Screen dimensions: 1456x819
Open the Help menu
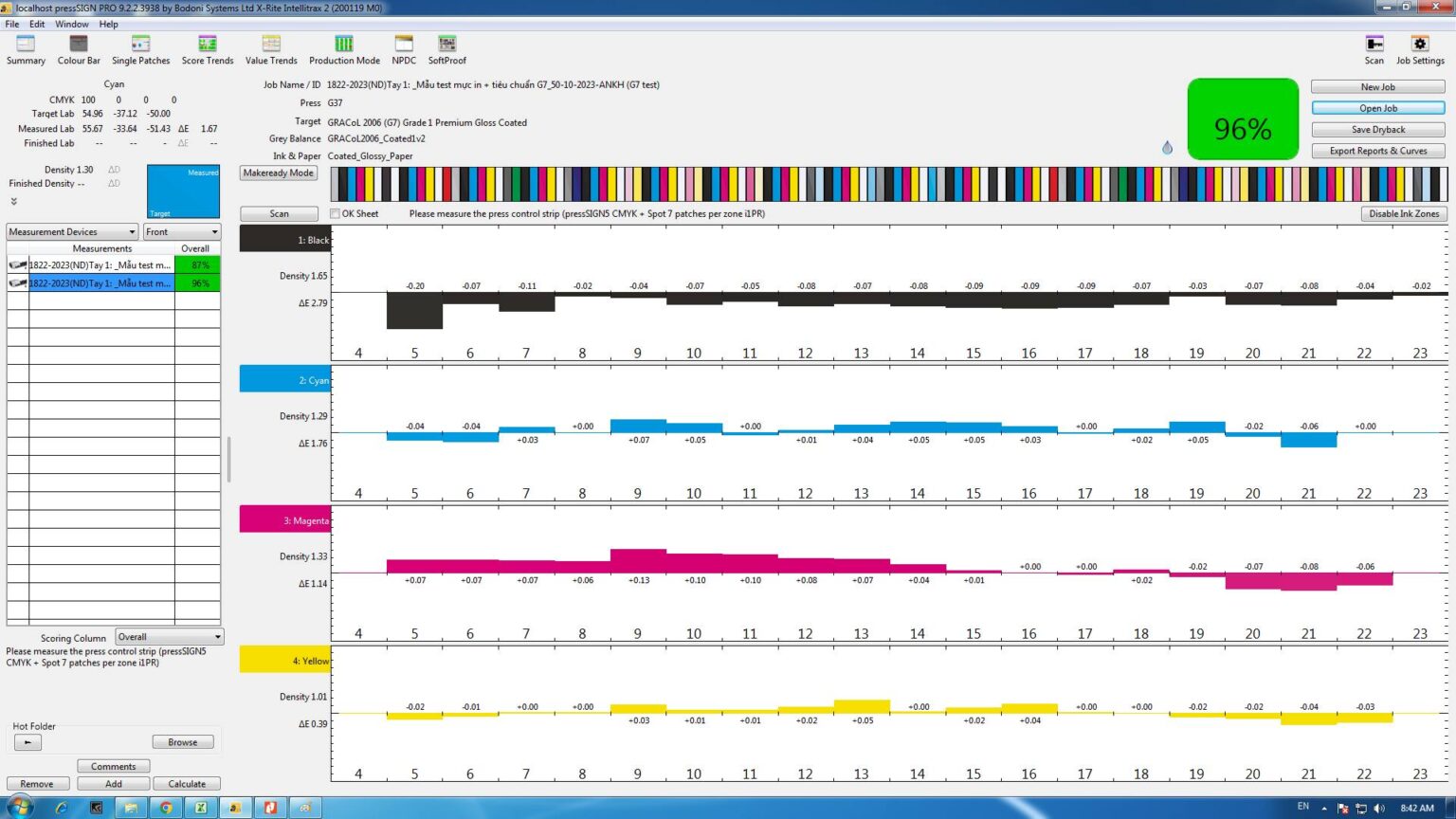click(x=109, y=24)
